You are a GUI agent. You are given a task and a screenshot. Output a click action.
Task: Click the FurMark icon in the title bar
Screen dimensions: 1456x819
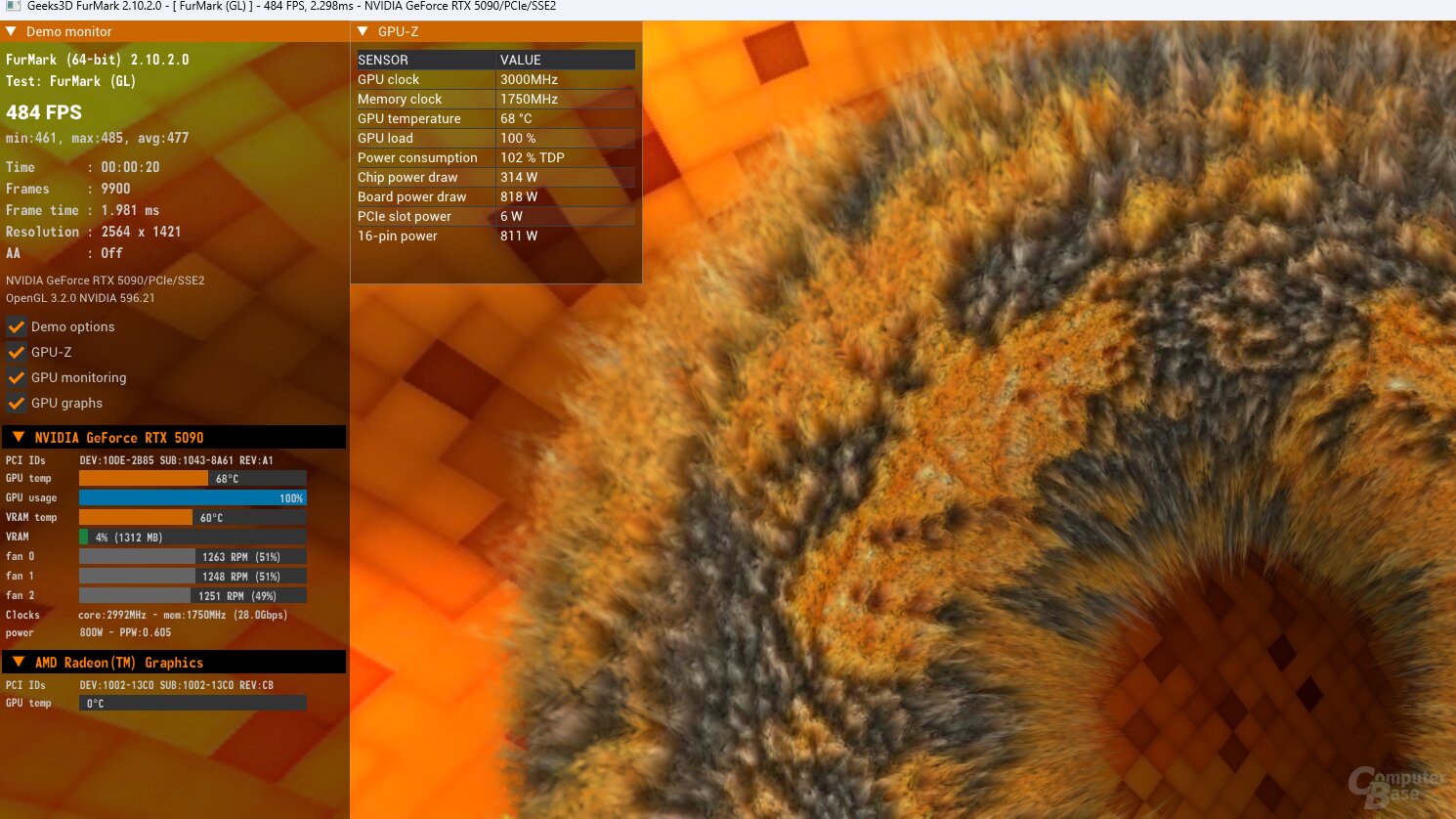pos(13,7)
